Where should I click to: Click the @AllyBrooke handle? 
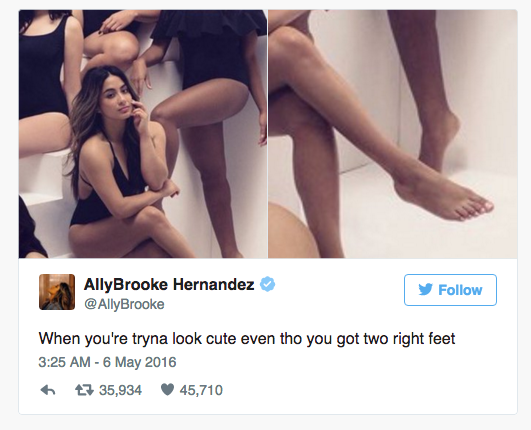click(124, 304)
